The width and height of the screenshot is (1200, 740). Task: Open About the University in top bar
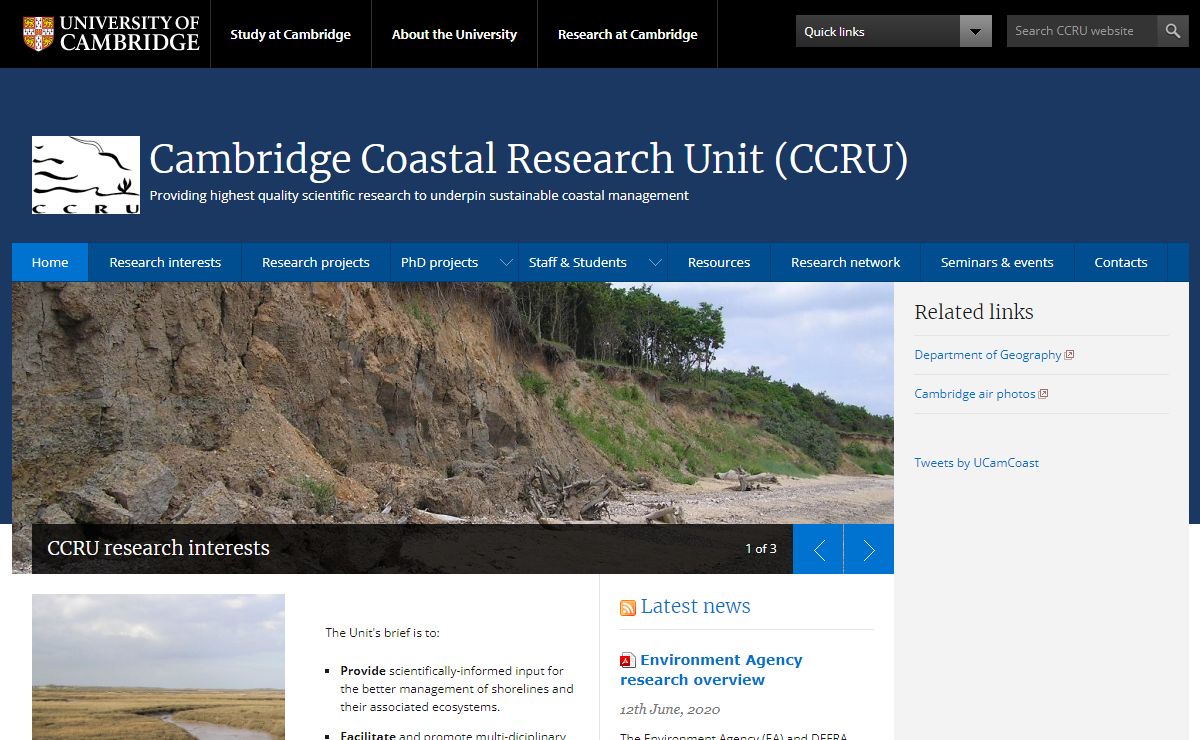click(454, 34)
